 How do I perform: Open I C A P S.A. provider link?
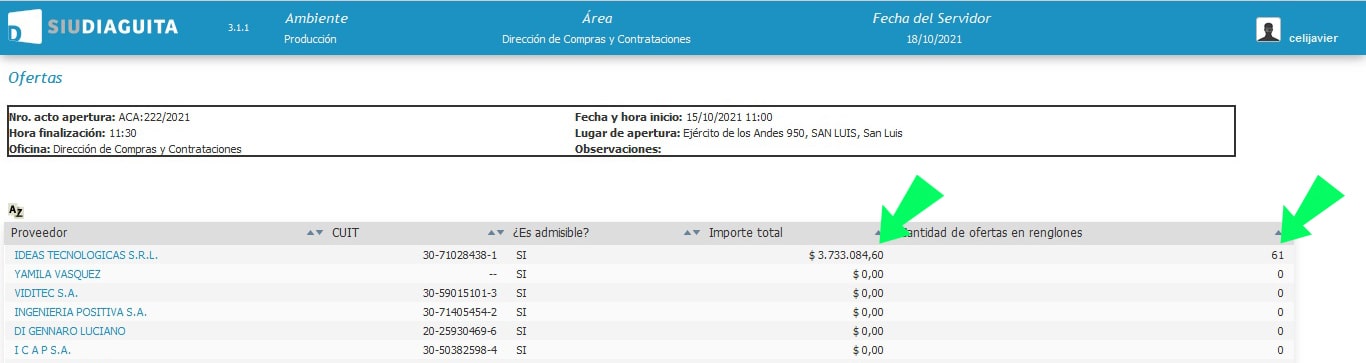pos(42,350)
